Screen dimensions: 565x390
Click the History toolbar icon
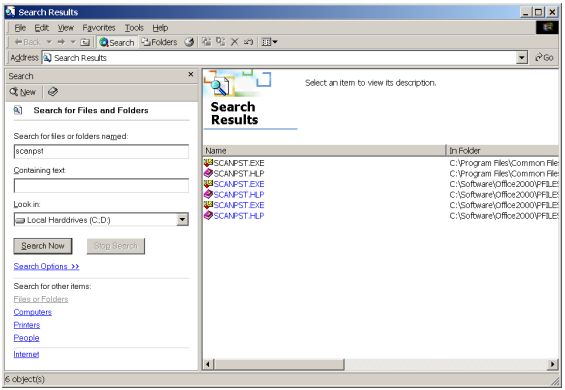[x=189, y=42]
